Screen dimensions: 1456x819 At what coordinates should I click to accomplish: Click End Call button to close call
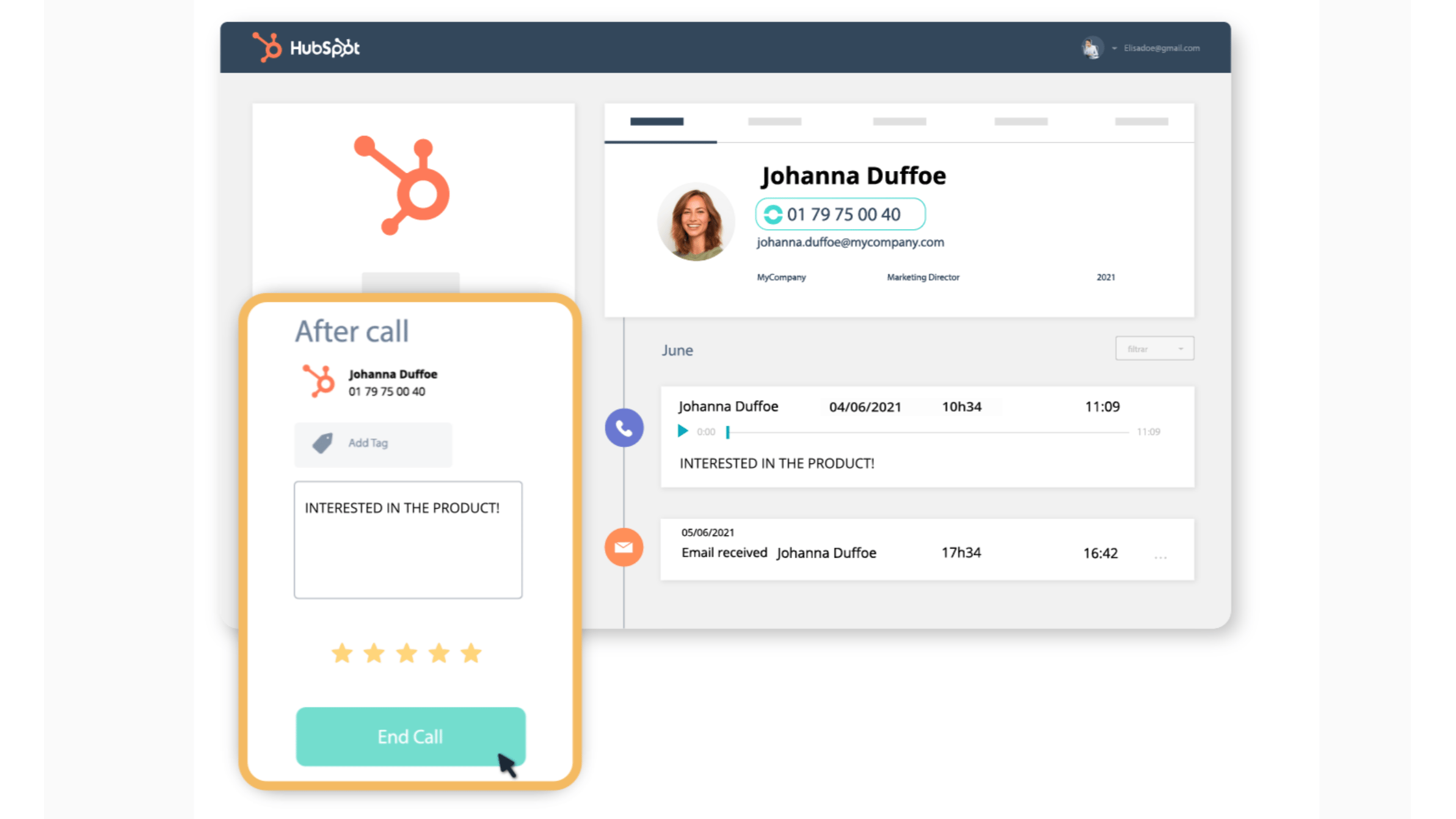411,737
